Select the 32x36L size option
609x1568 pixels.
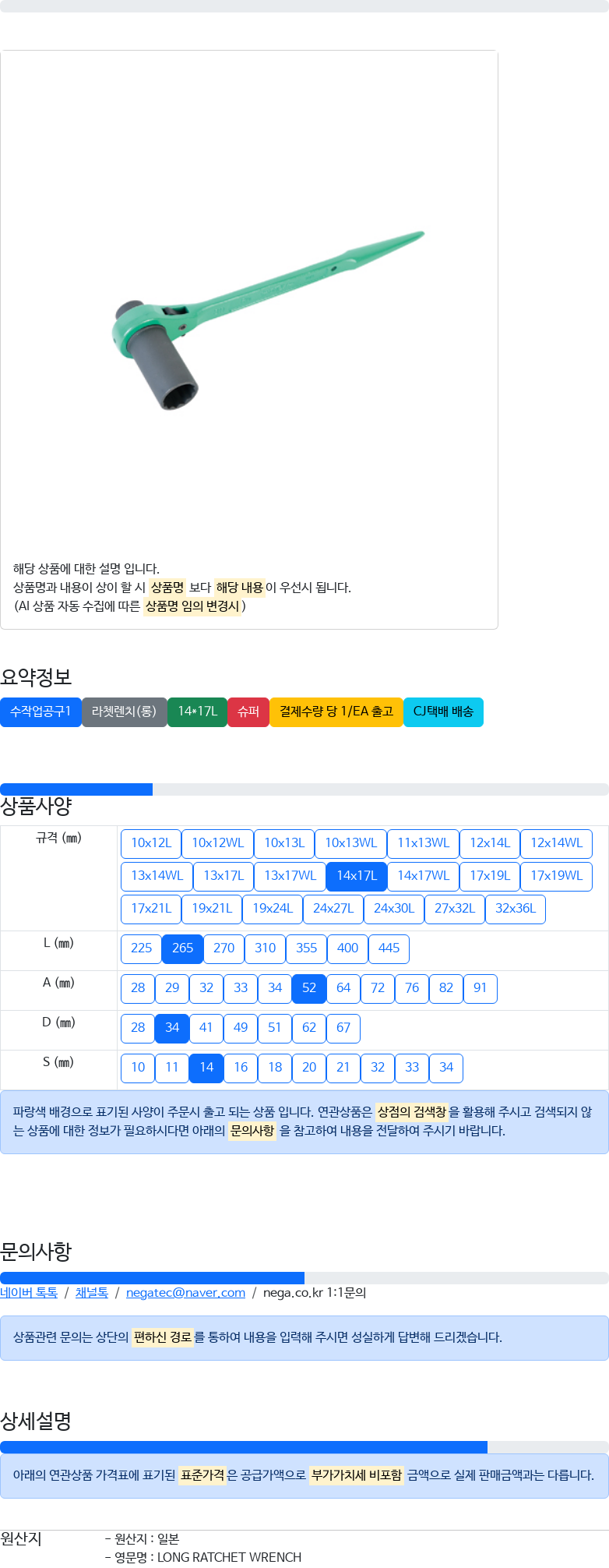point(516,909)
